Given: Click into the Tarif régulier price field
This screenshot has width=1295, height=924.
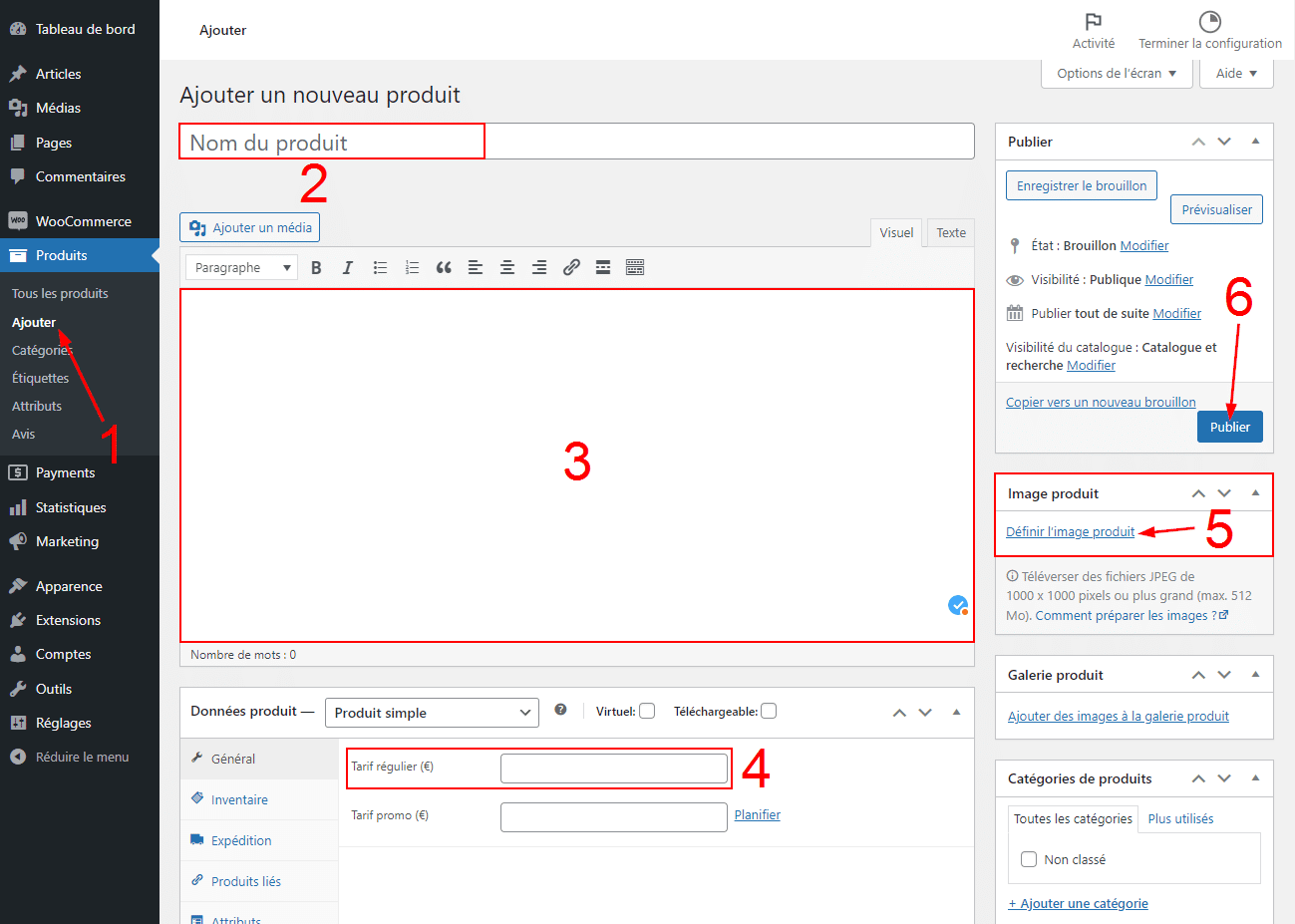Looking at the screenshot, I should [x=613, y=768].
